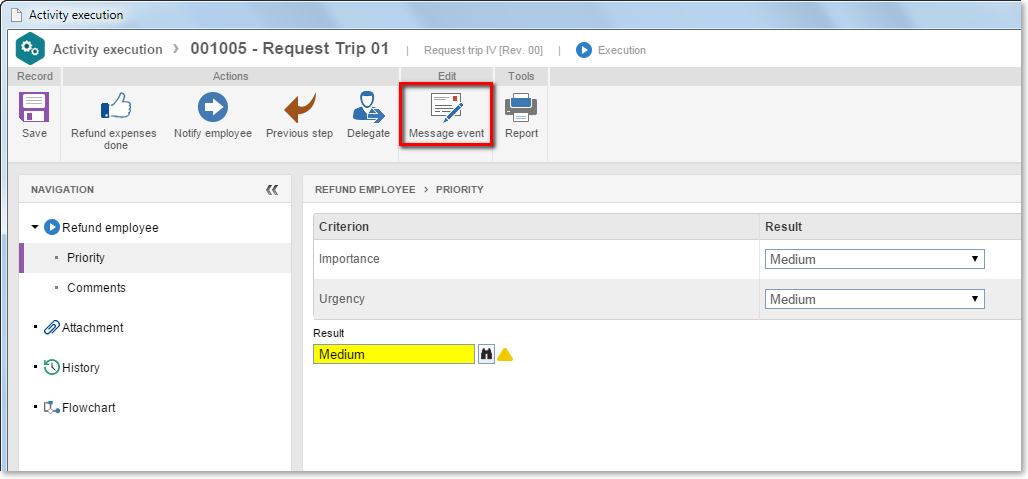
Task: Click the gear hexagon application logo
Action: click(x=30, y=49)
